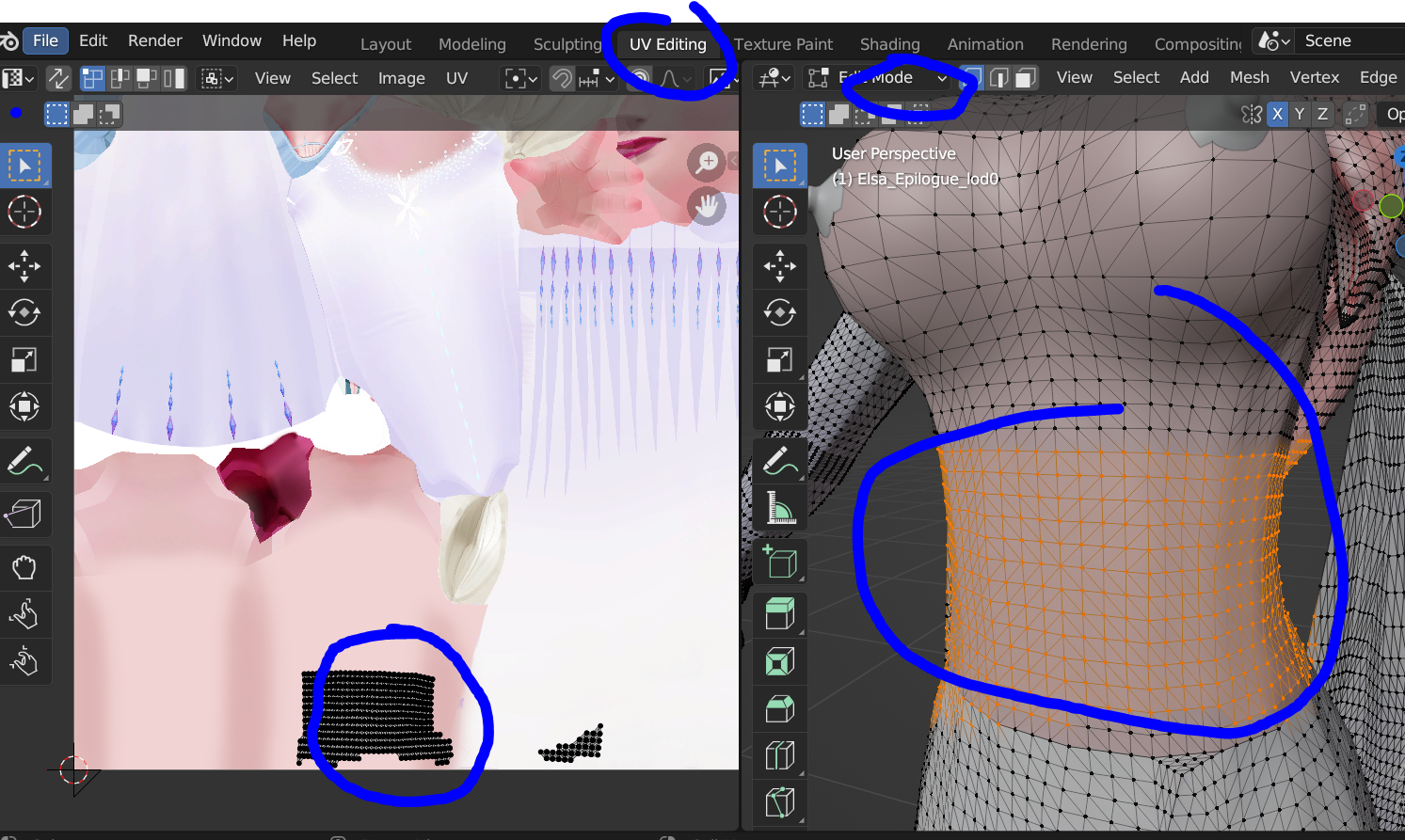The image size is (1405, 840).
Task: Open the File menu
Action: pos(45,40)
